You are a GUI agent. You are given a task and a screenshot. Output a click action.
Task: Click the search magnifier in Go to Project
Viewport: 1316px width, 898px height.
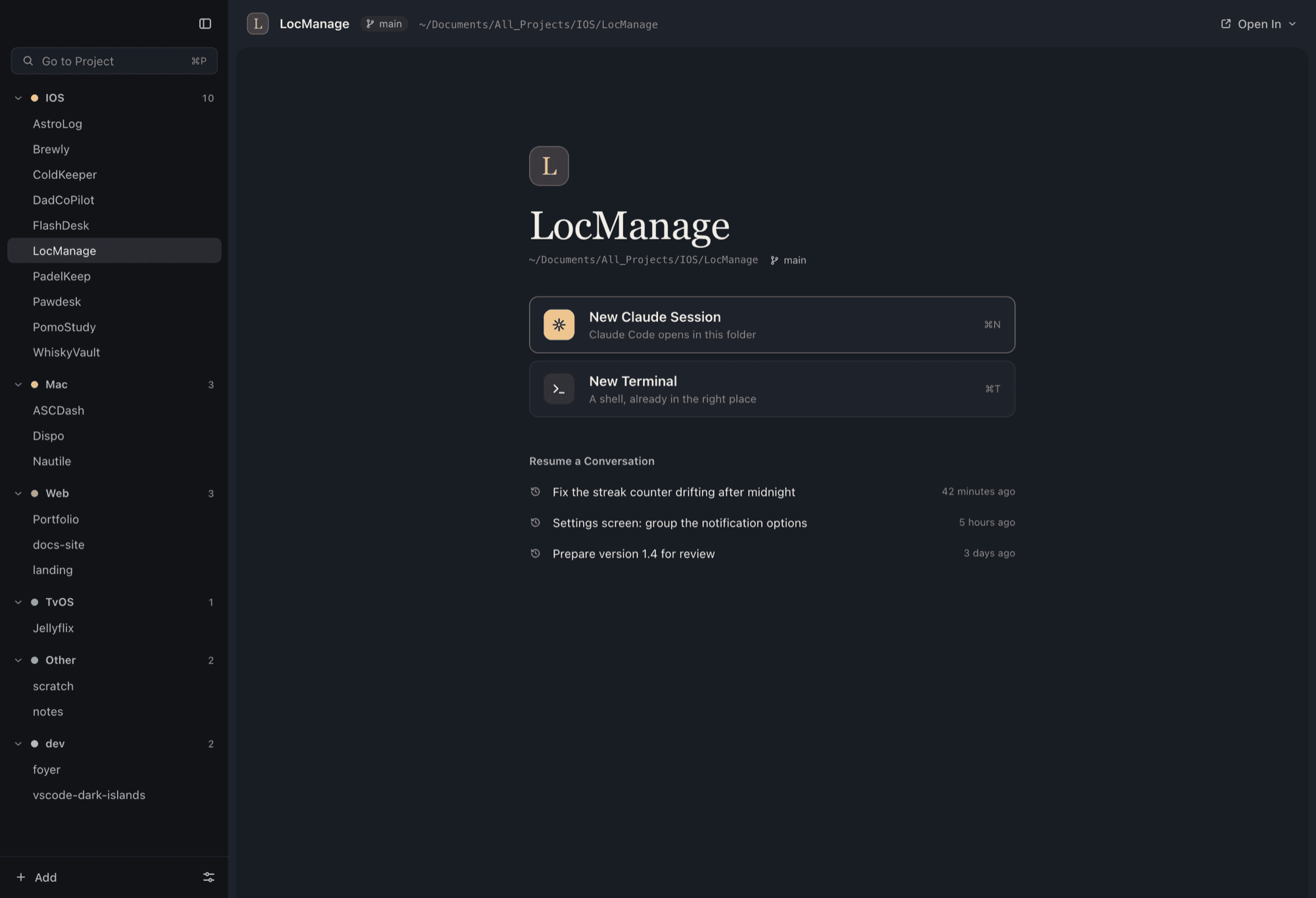tap(28, 61)
